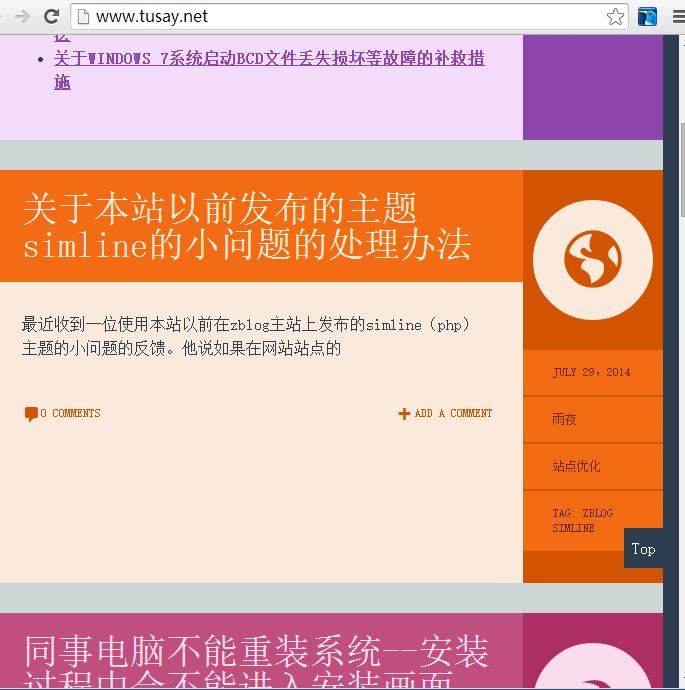Open the blue bird extension icon
The width and height of the screenshot is (685, 690).
pyautogui.click(x=647, y=17)
